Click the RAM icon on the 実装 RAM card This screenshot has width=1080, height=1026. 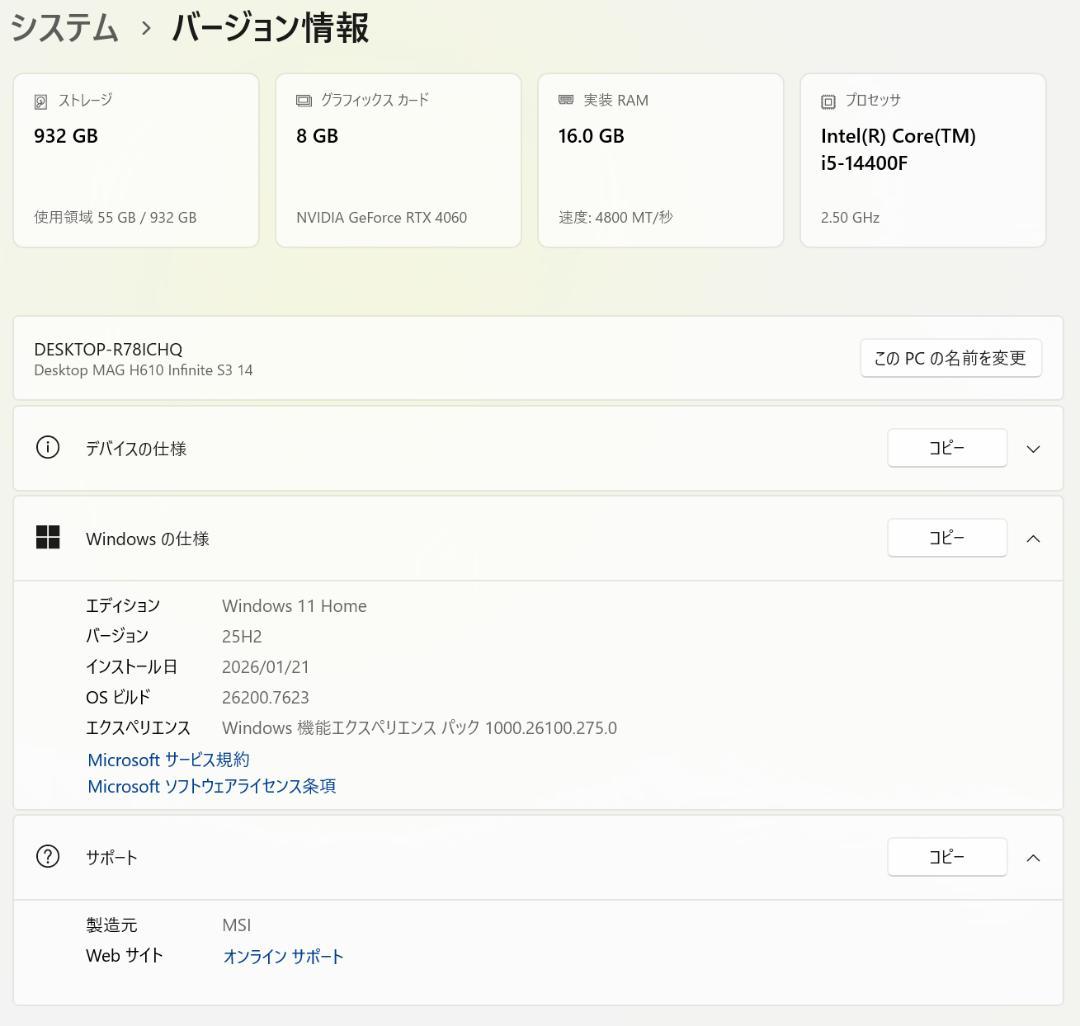565,100
